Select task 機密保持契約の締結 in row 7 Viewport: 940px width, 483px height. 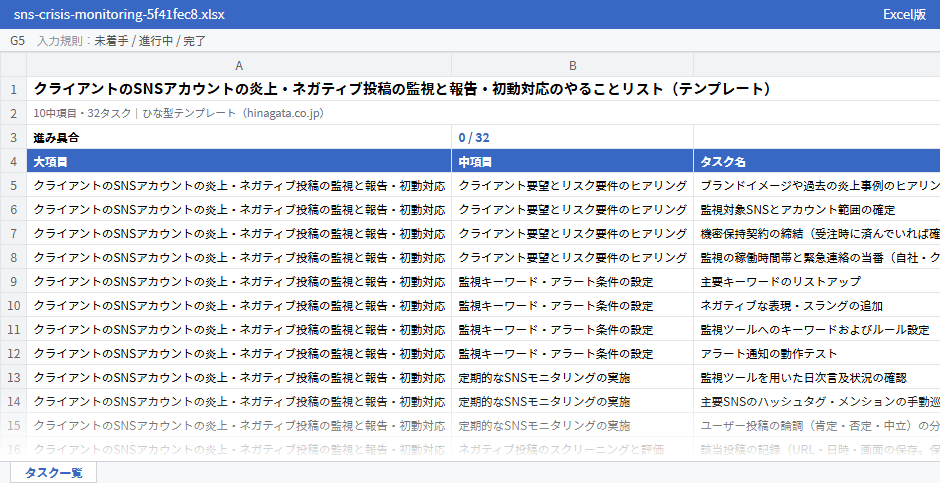817,234
